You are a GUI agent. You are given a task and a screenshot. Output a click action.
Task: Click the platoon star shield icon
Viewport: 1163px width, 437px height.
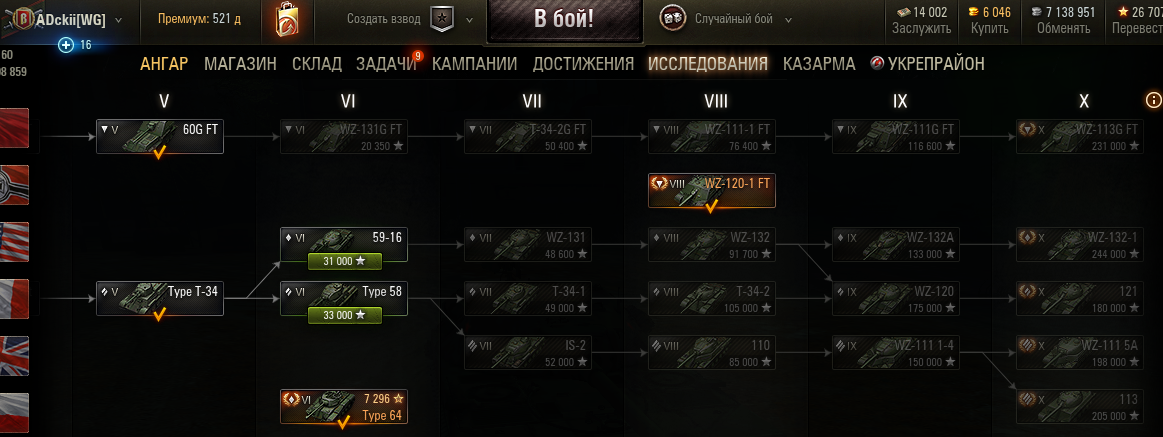pos(441,19)
